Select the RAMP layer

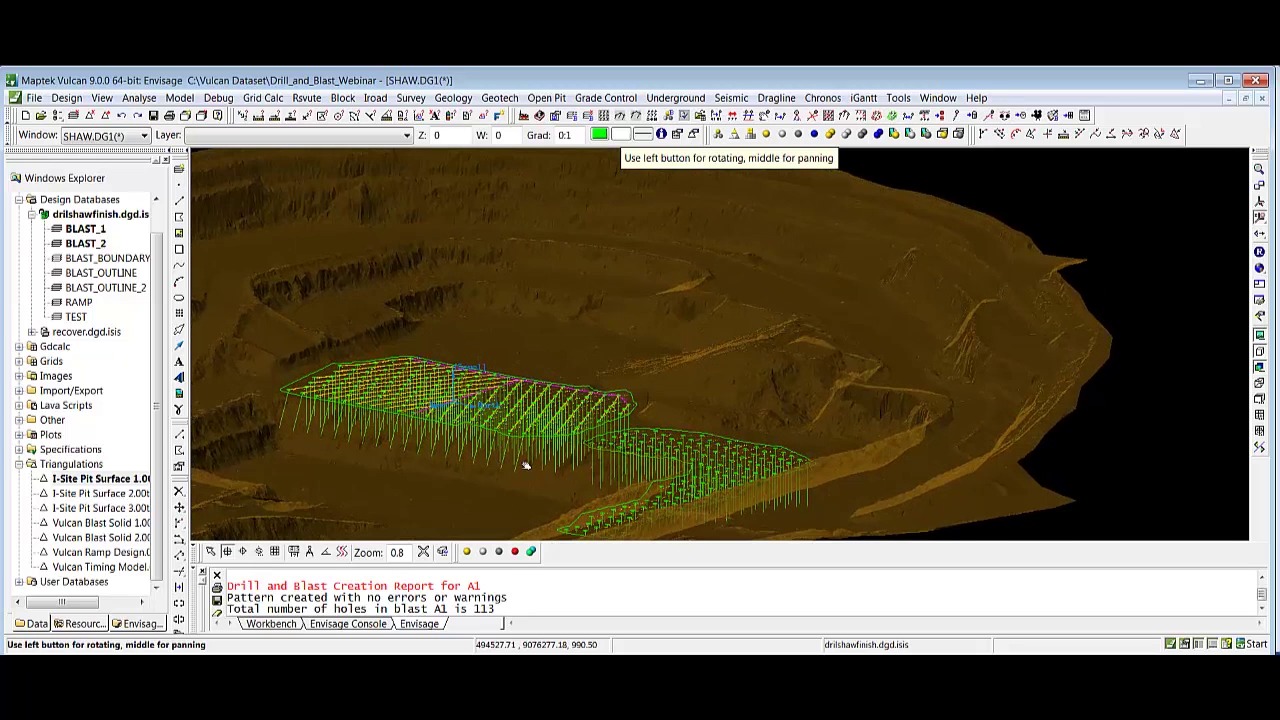tap(78, 302)
